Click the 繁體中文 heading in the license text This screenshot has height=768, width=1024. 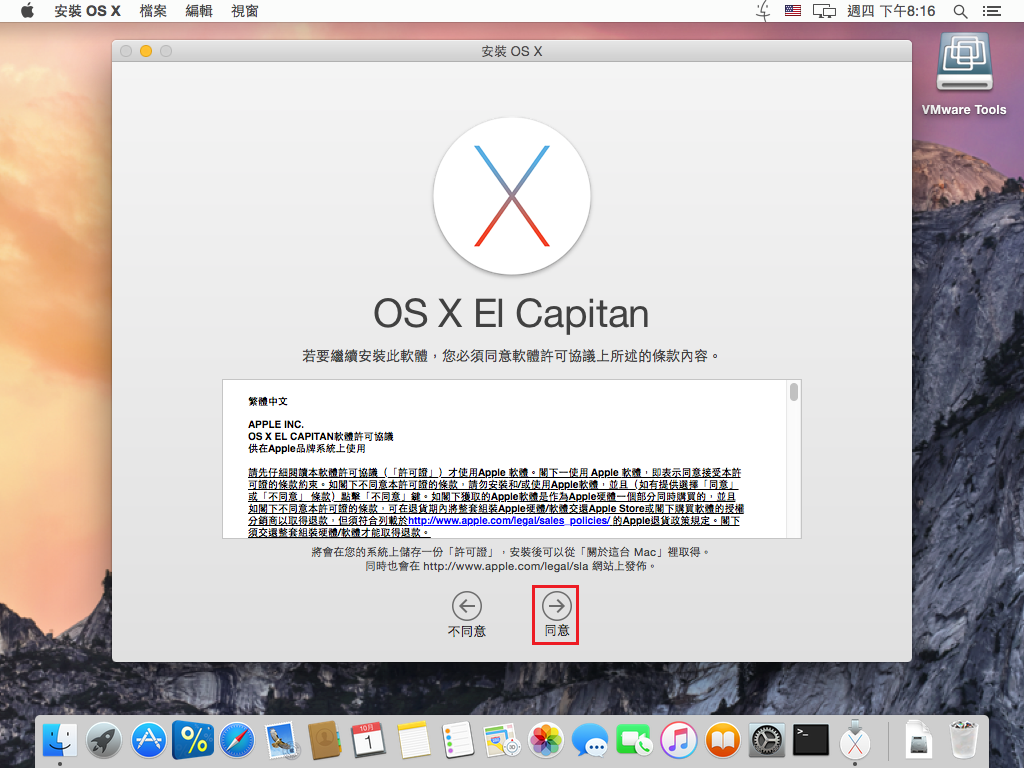tap(268, 402)
